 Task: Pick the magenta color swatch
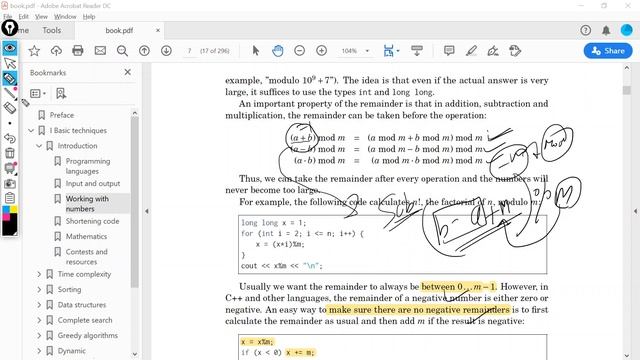click(x=6, y=217)
